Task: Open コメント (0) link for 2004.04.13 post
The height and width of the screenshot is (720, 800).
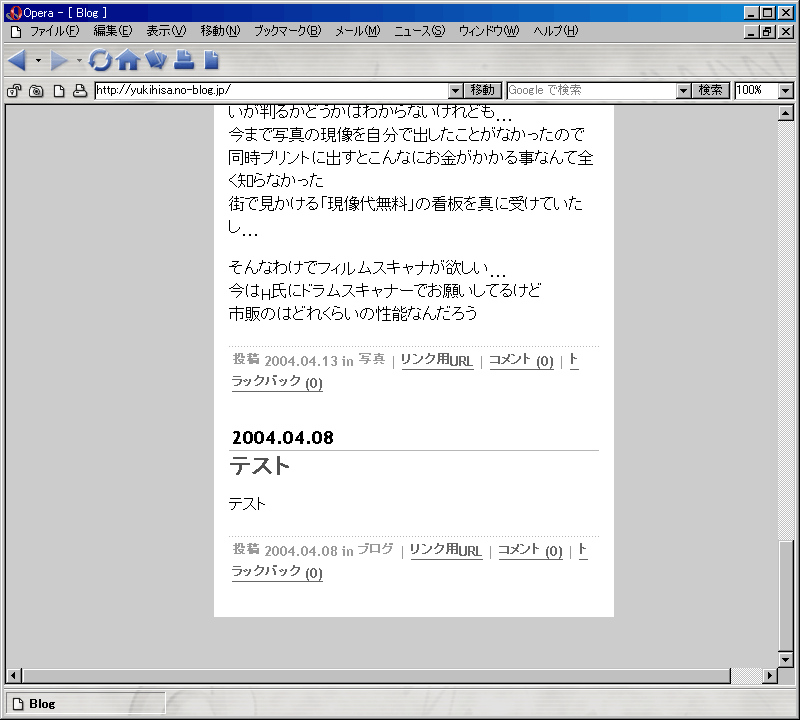Action: [521, 360]
